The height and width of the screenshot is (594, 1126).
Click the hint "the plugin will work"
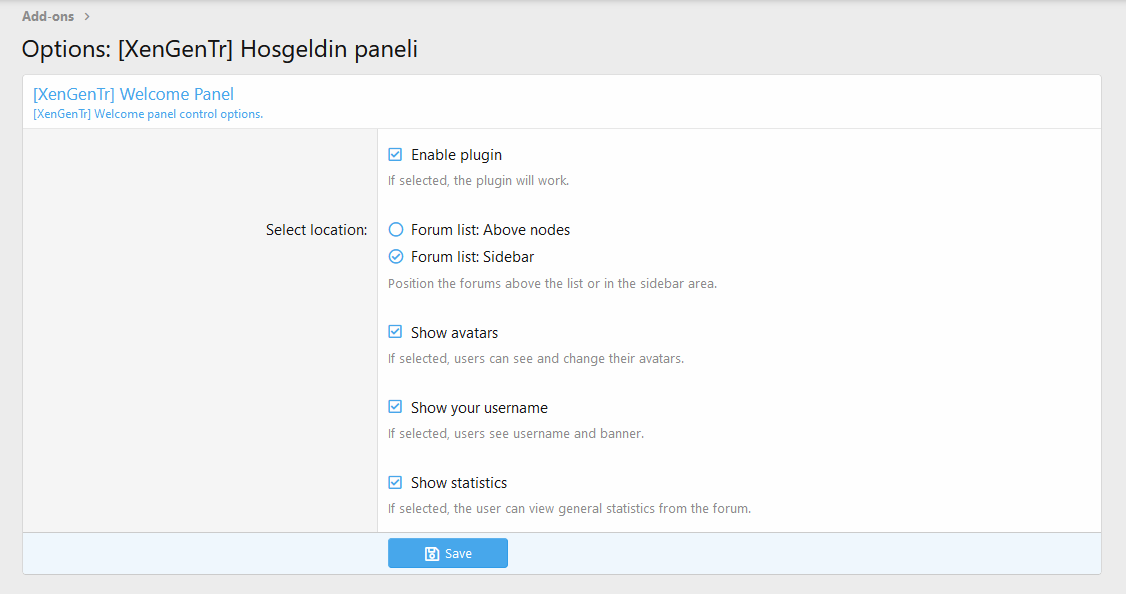[478, 181]
